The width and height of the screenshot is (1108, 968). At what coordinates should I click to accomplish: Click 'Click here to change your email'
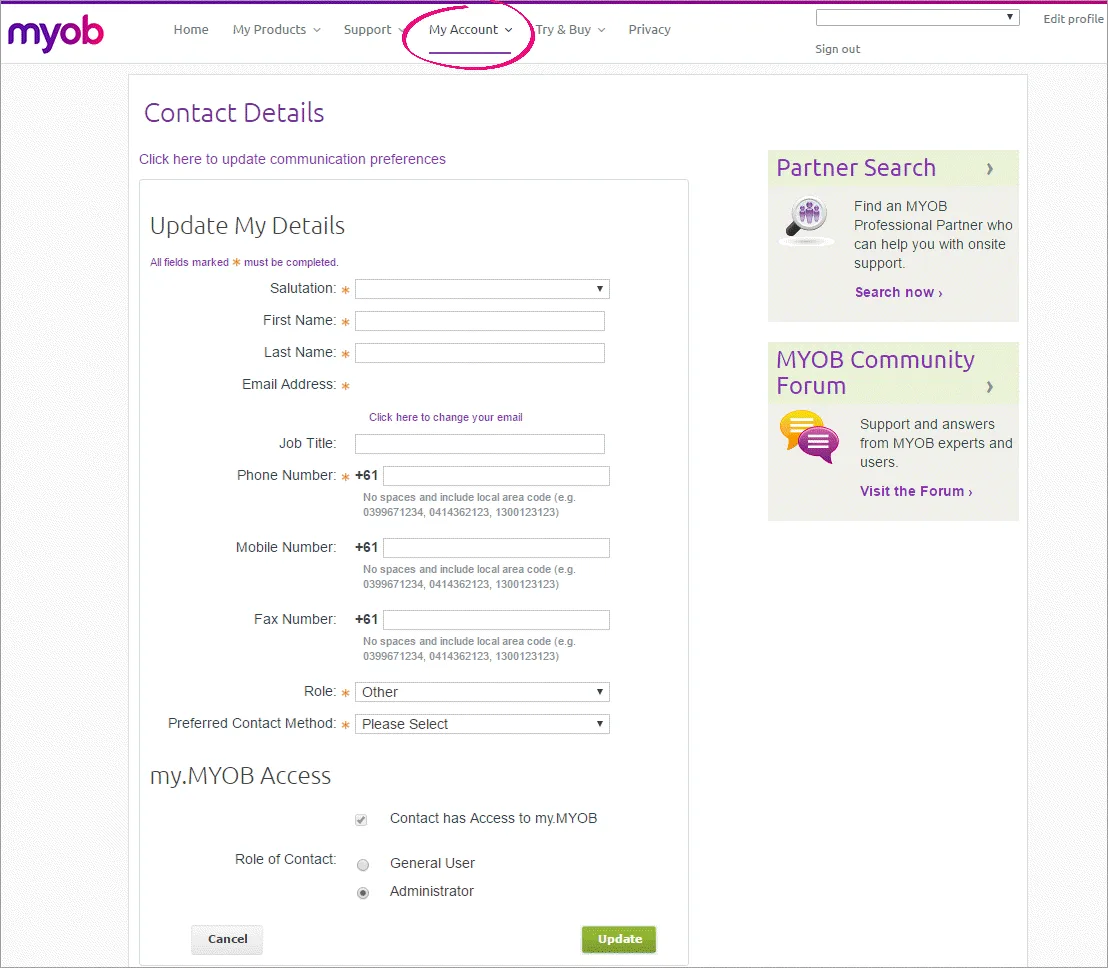pyautogui.click(x=445, y=416)
